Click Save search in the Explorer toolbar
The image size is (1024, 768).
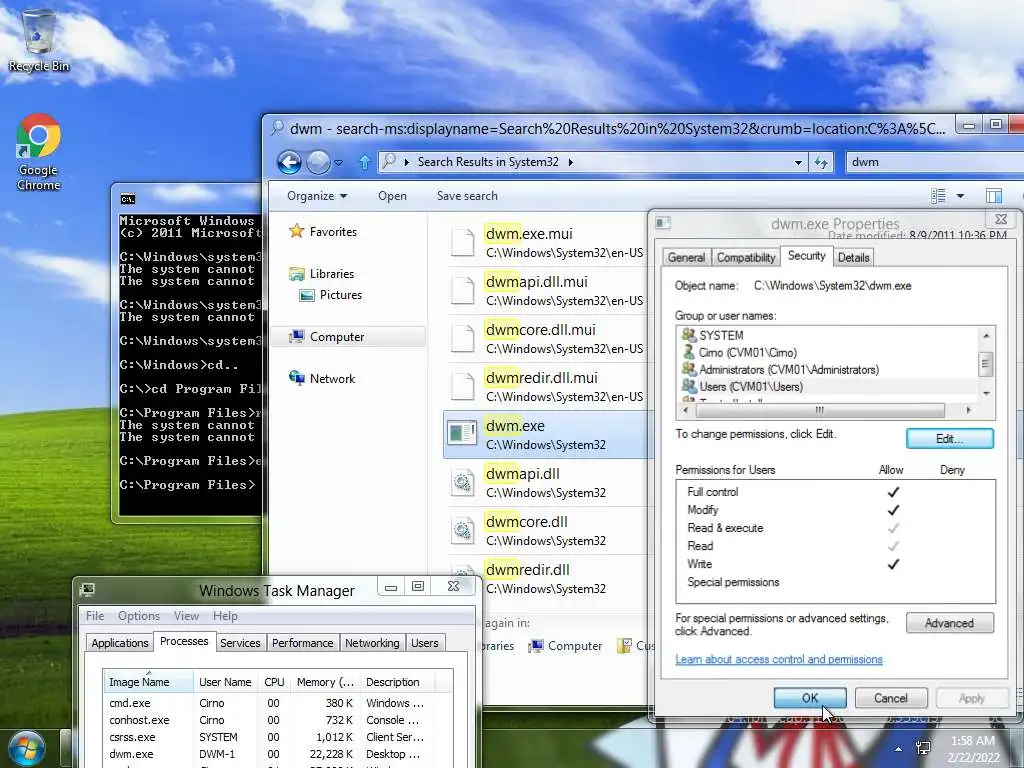pyautogui.click(x=467, y=196)
